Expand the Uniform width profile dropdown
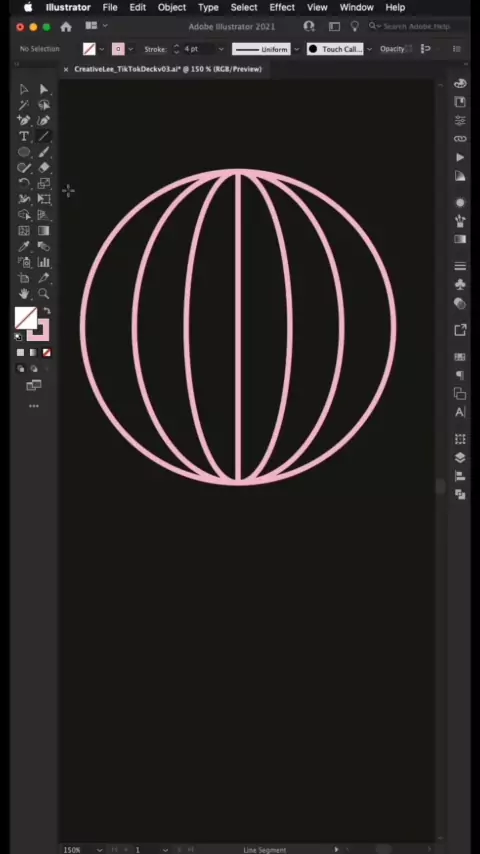 tap(296, 49)
